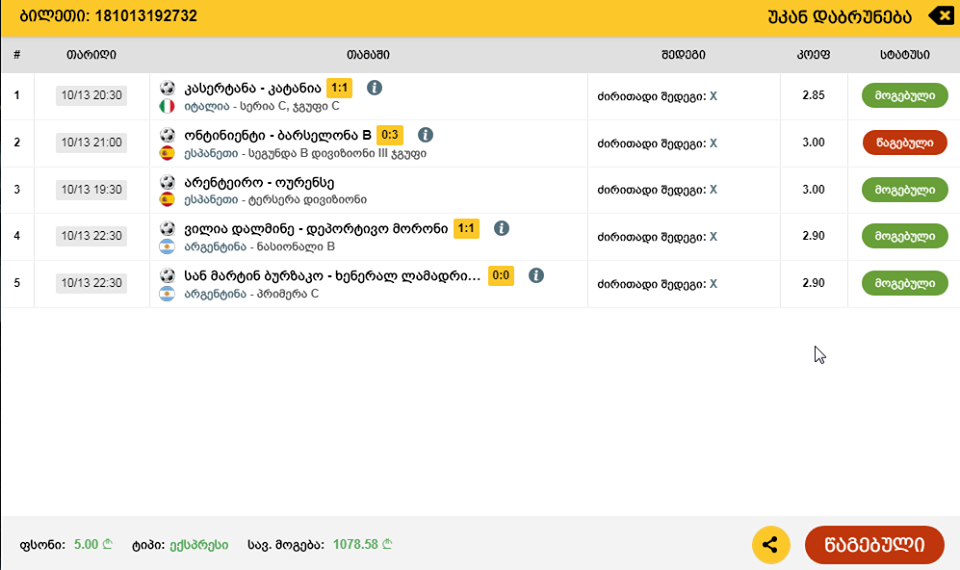Open info icon for ონტინიენტი - ბარსელონა B

(426, 135)
